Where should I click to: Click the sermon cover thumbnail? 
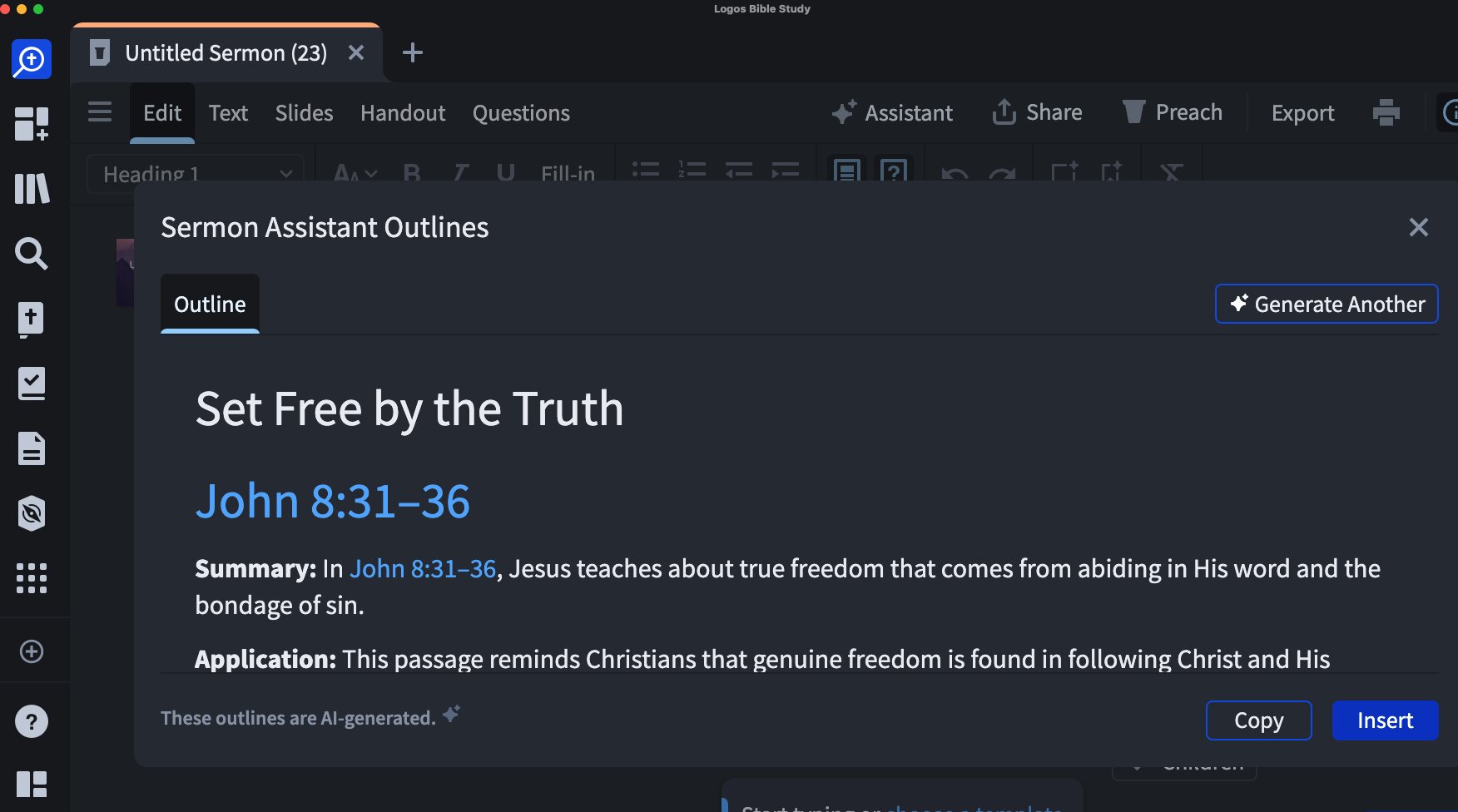click(125, 272)
